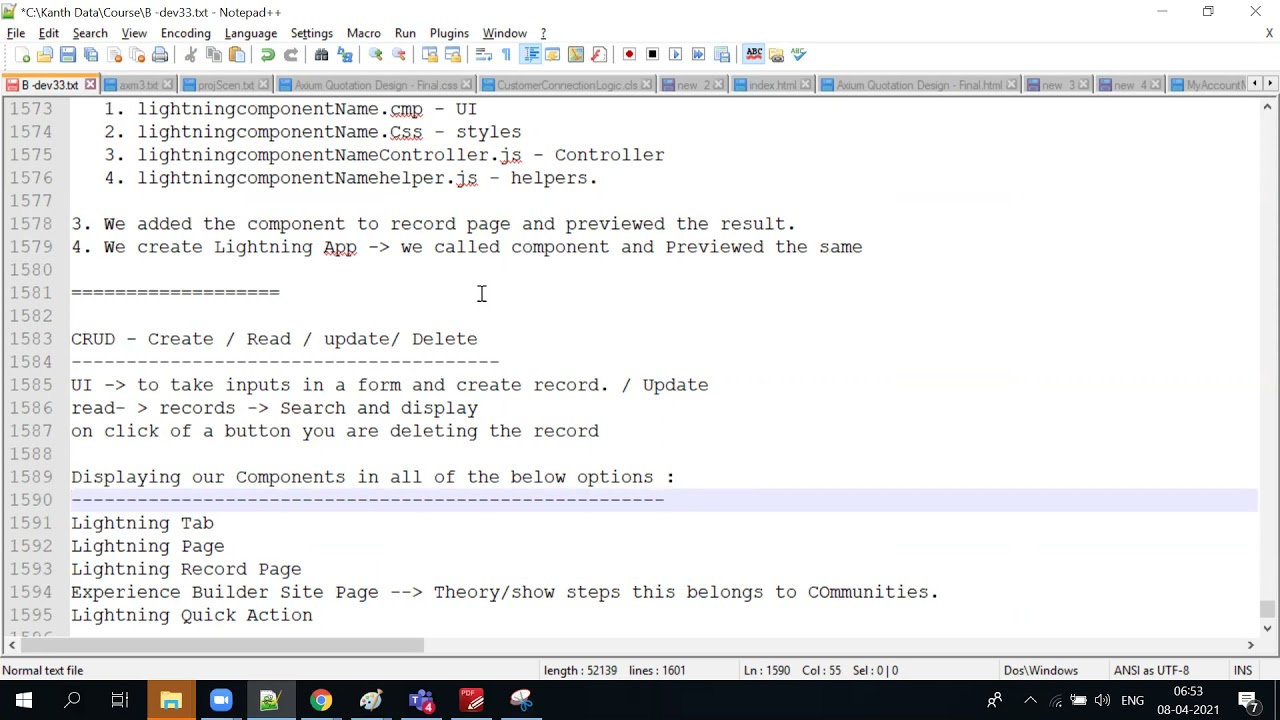Click the Copy toolbar icon

[x=213, y=54]
